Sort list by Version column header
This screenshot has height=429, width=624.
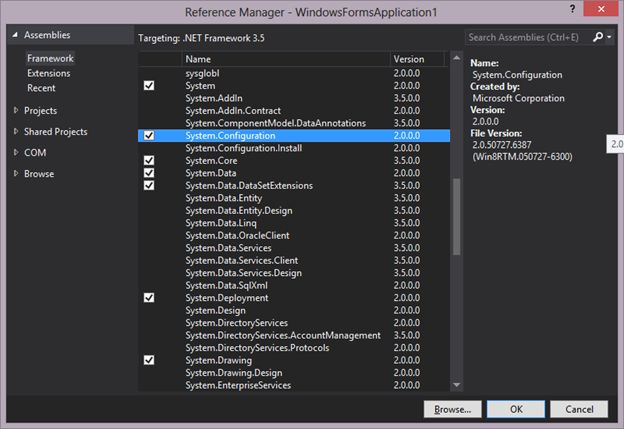click(x=417, y=59)
